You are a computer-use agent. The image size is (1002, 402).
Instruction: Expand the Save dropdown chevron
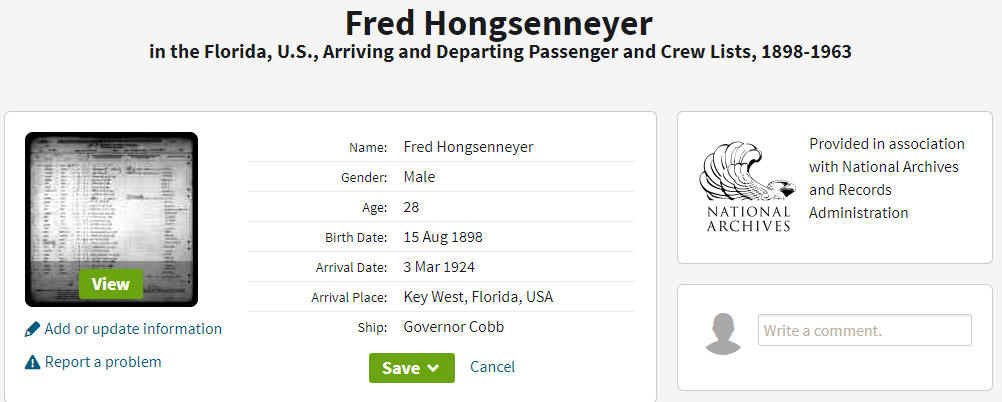tap(433, 368)
